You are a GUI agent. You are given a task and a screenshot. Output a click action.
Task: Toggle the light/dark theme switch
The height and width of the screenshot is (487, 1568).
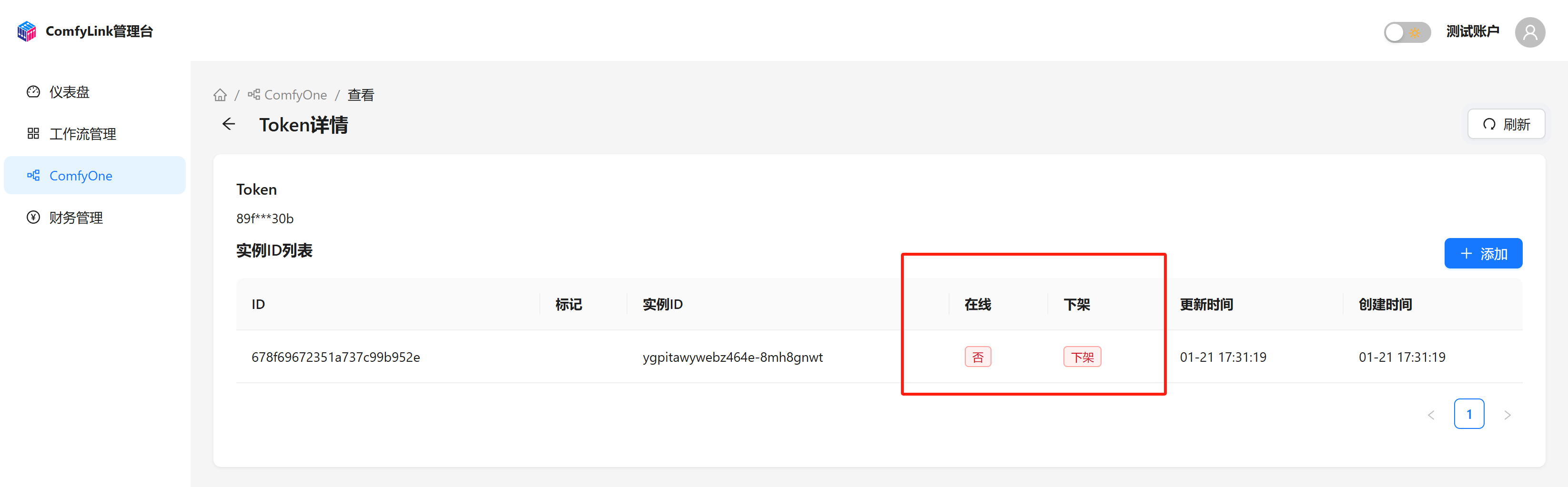tap(1406, 32)
